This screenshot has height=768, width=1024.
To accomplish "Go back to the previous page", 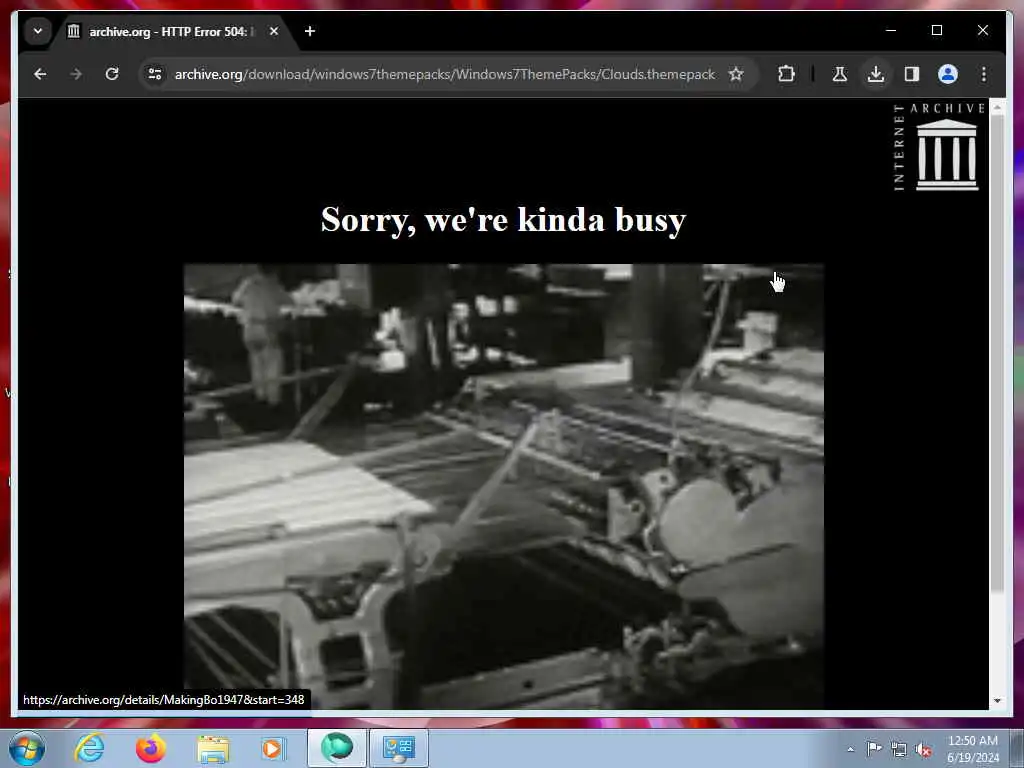I will point(40,74).
